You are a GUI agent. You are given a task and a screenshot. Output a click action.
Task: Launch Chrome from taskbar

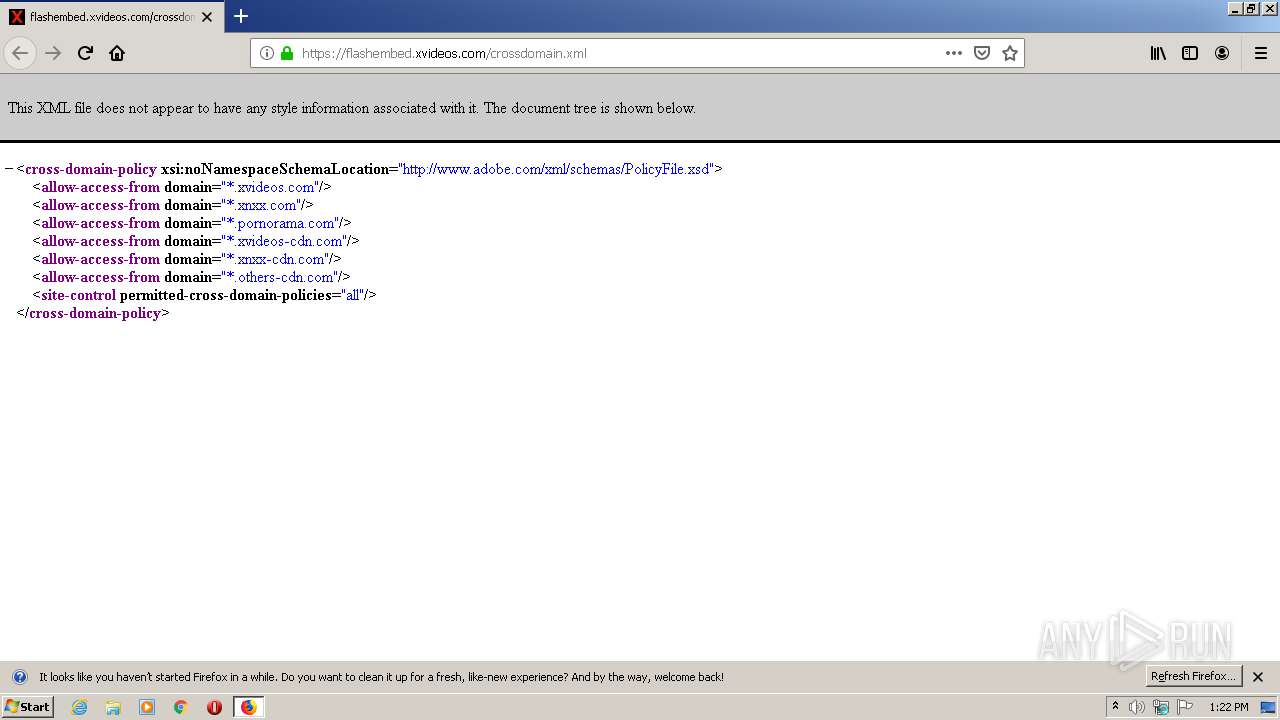click(181, 707)
